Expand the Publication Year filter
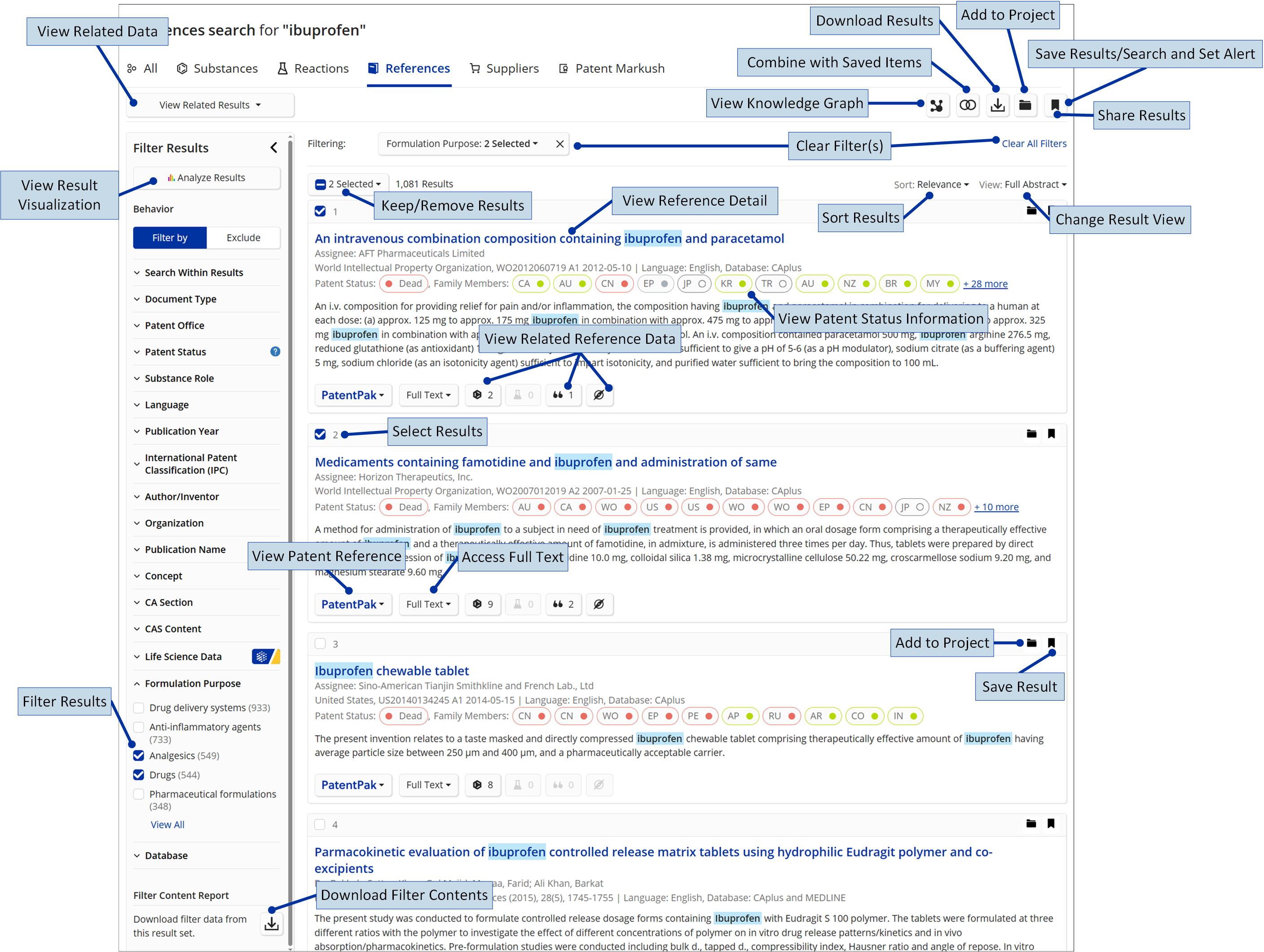1264x952 pixels. 181,431
